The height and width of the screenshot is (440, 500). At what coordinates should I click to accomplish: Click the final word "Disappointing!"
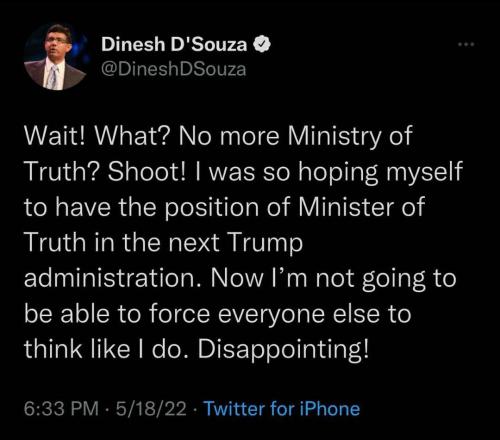(284, 350)
